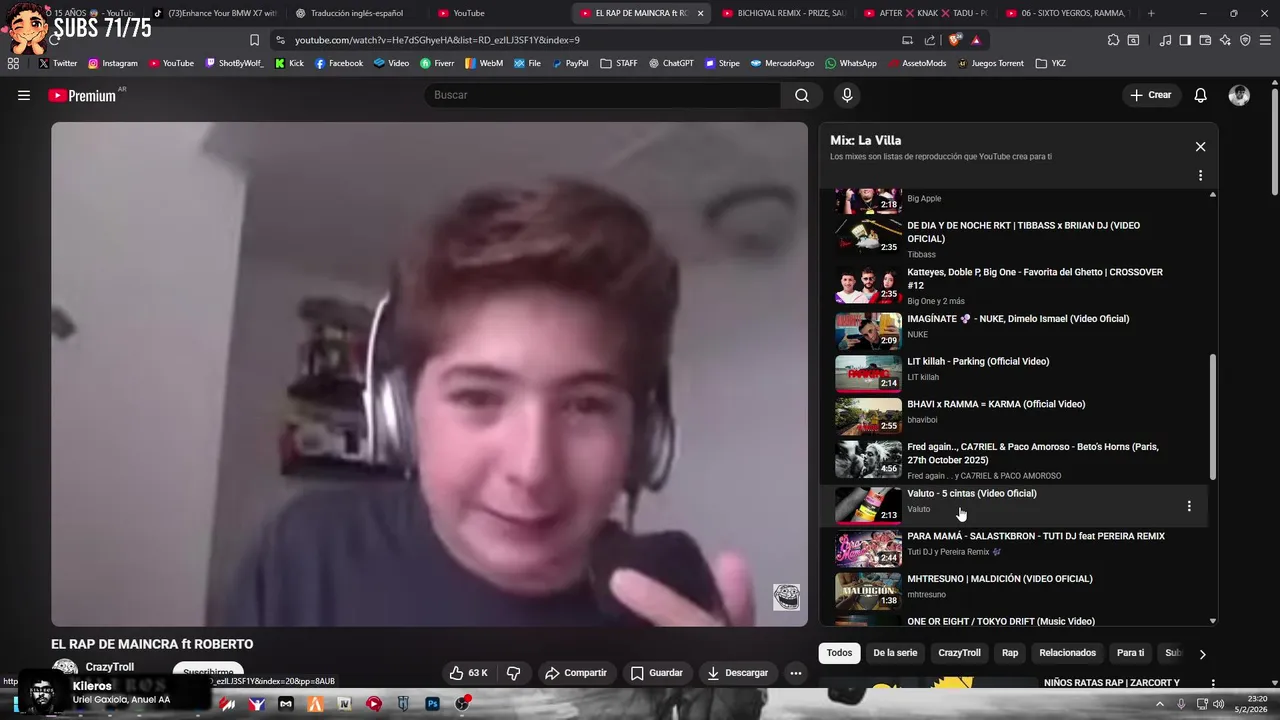Switch to BICHIGYAL REMIX browser tab
Screen dimensions: 1280x720
click(783, 13)
